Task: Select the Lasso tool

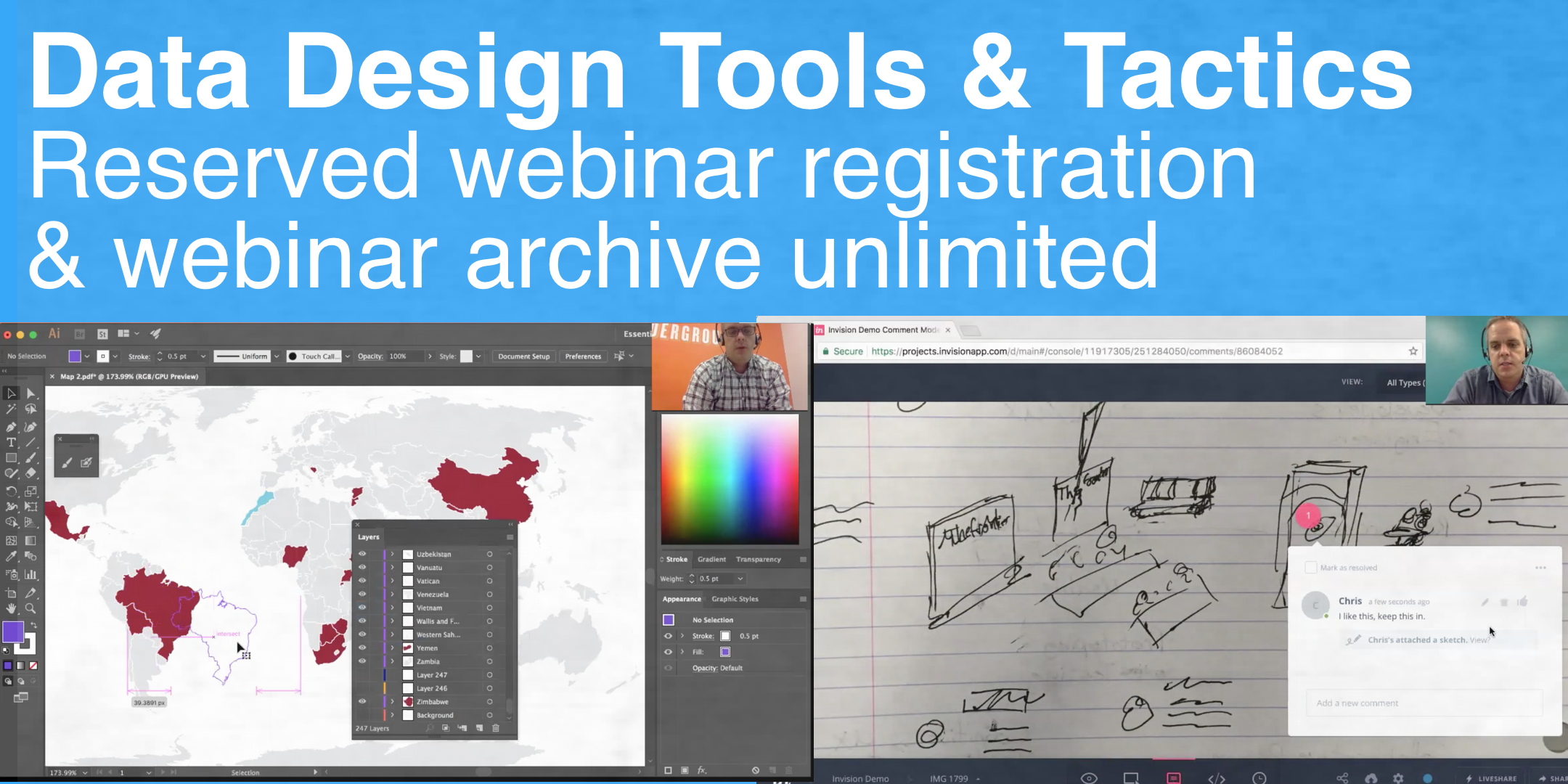Action: 30,409
